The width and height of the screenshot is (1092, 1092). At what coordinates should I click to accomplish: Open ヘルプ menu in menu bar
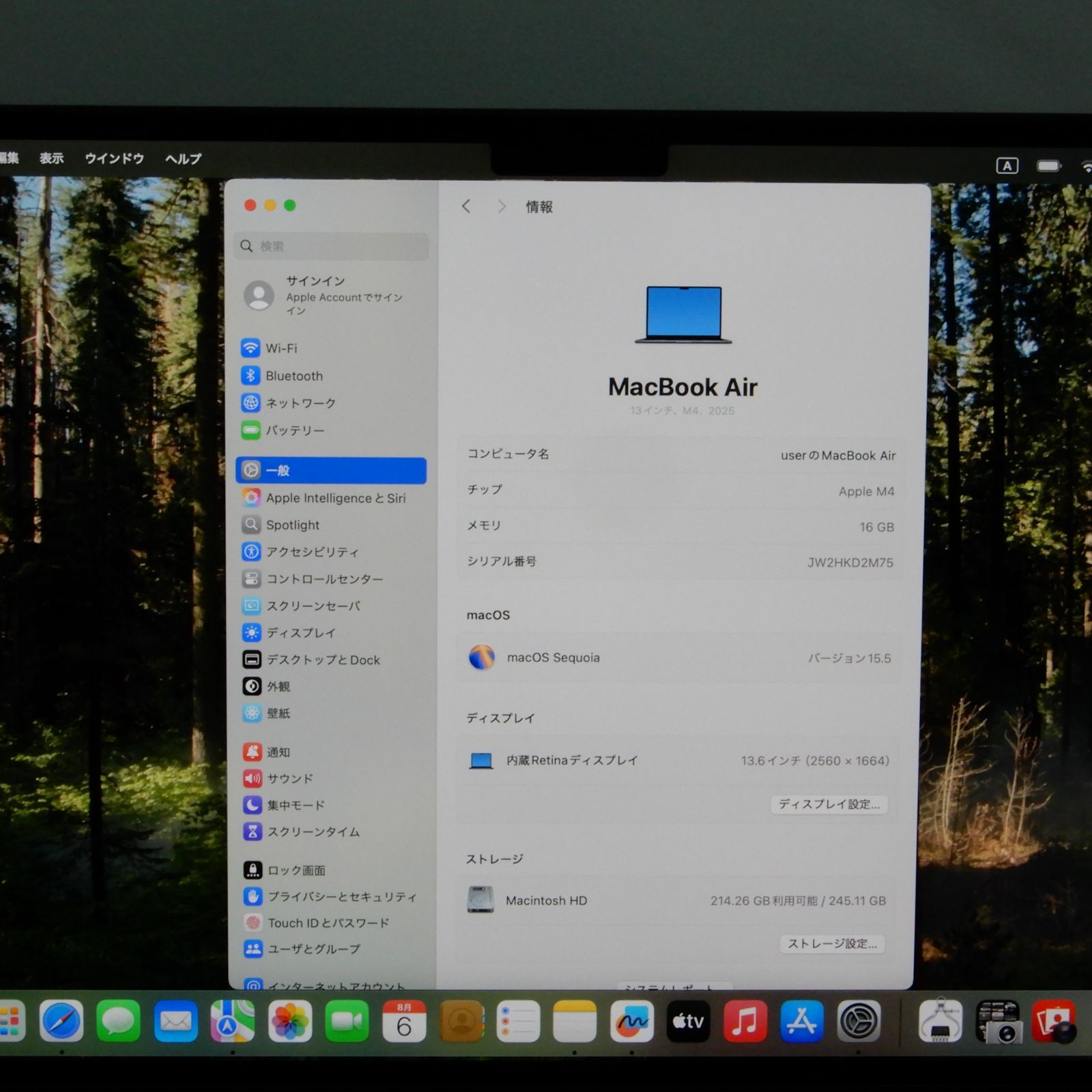184,158
